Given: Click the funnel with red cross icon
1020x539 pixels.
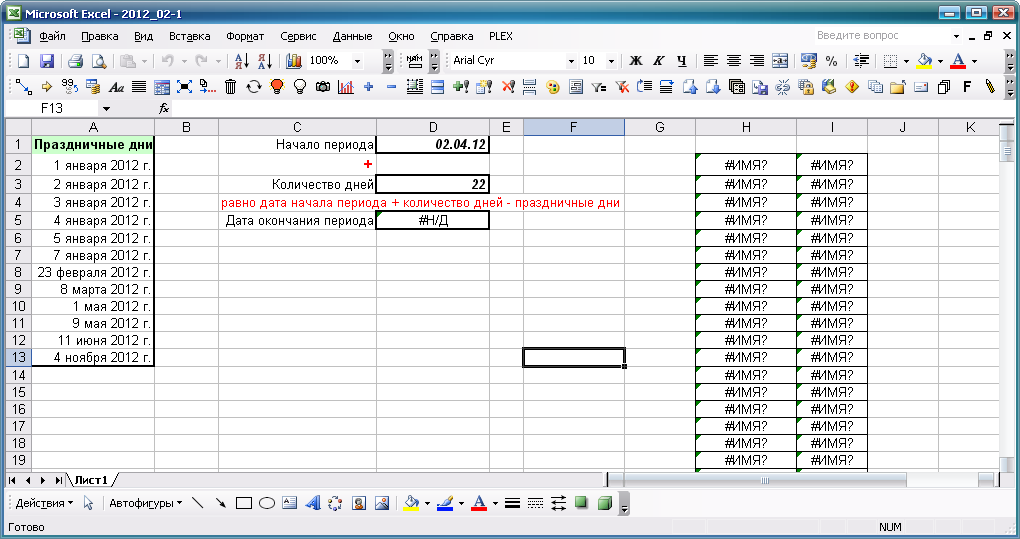Looking at the screenshot, I should pos(622,86).
